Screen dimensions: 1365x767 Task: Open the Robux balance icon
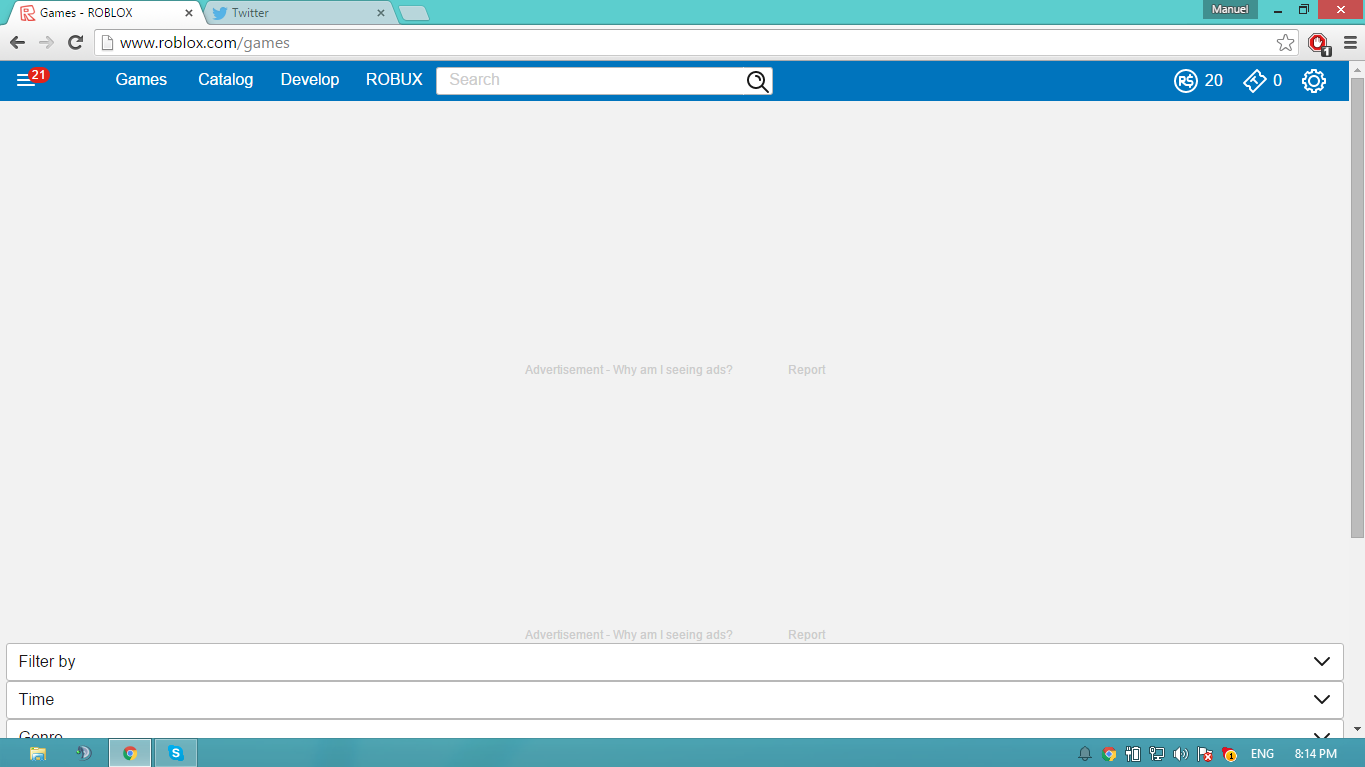coord(1185,81)
